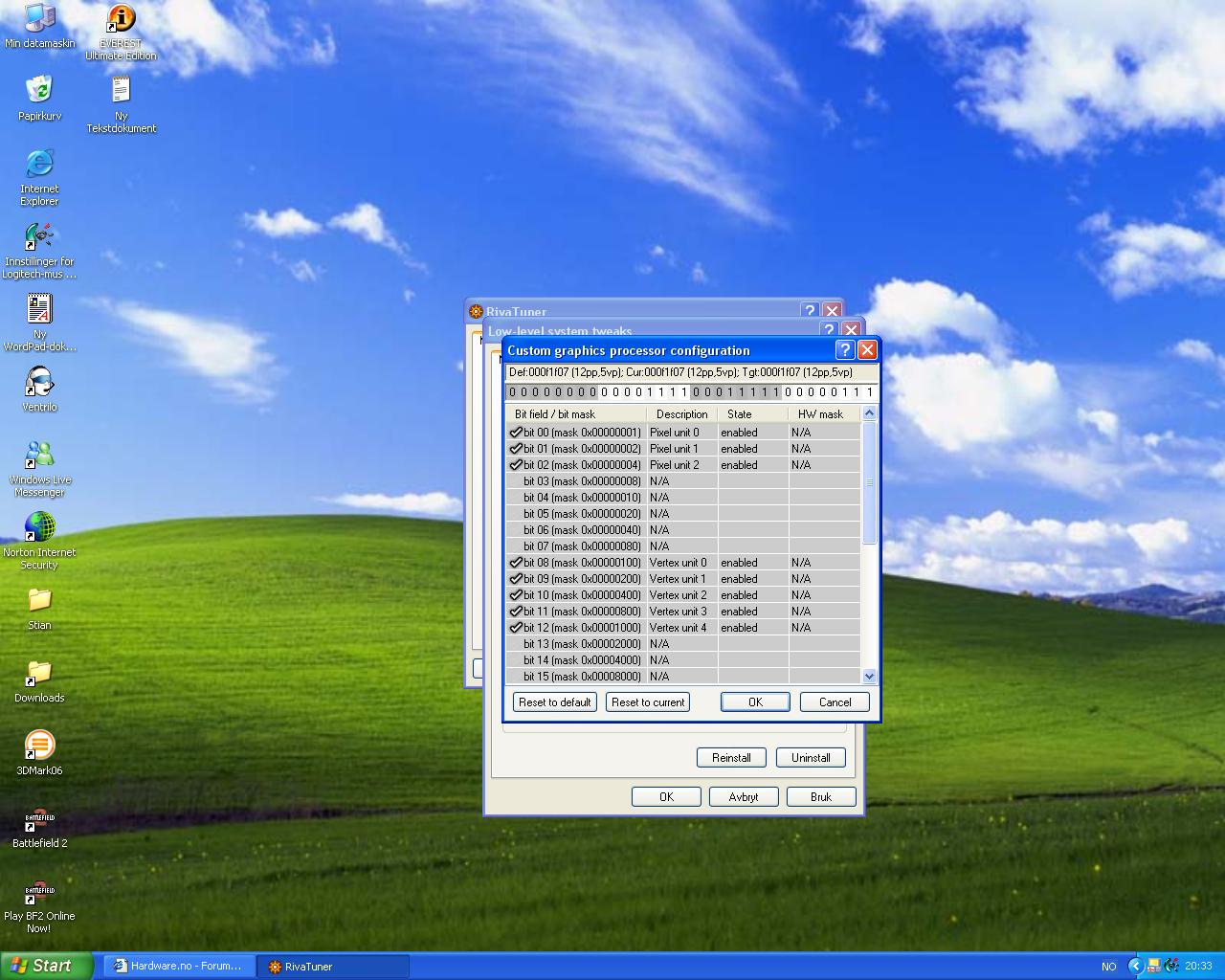The width and height of the screenshot is (1225, 980).
Task: Open the Windows Start menu
Action: (x=47, y=966)
